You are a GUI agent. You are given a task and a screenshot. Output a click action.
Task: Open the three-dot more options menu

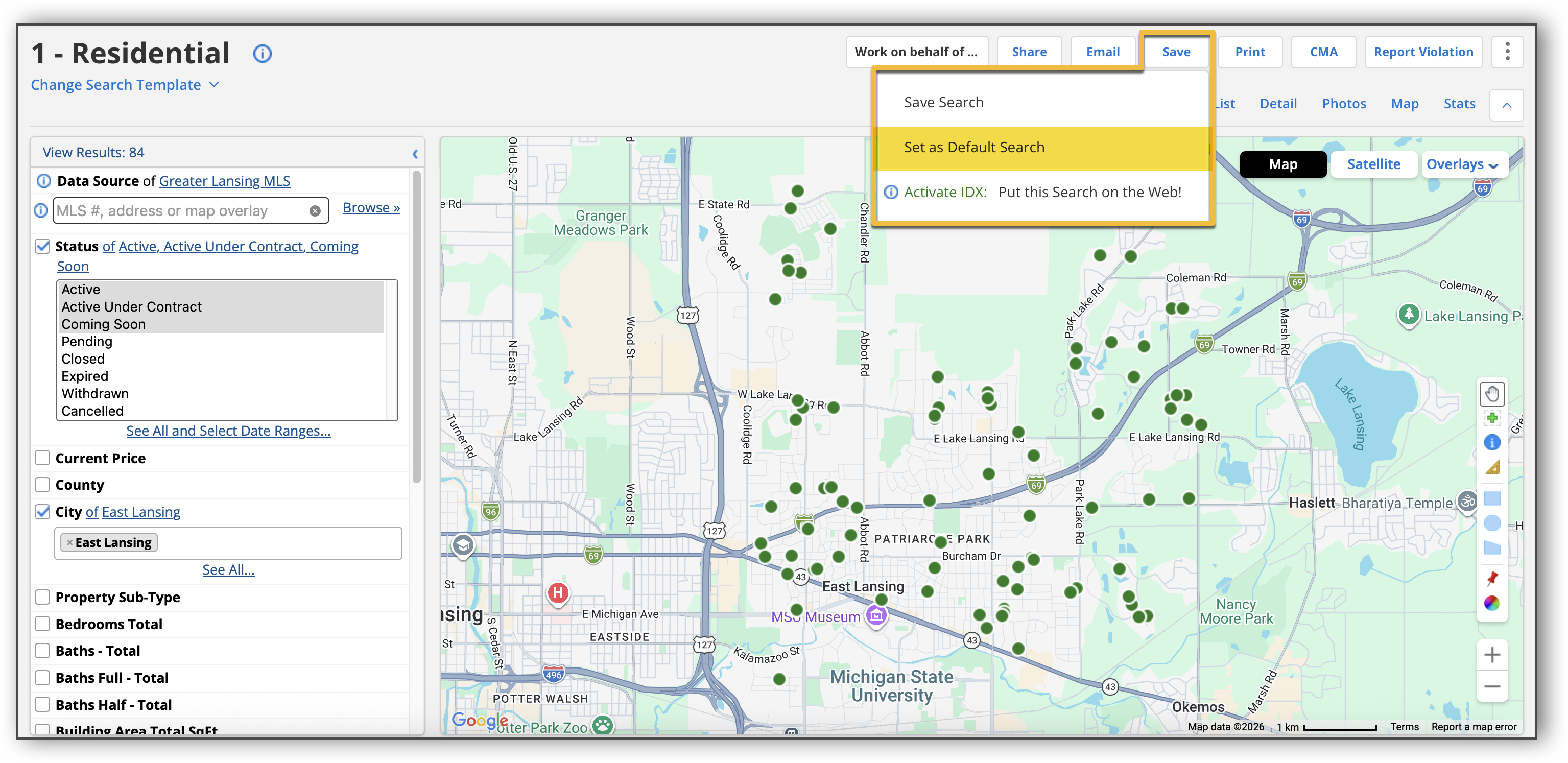point(1507,52)
